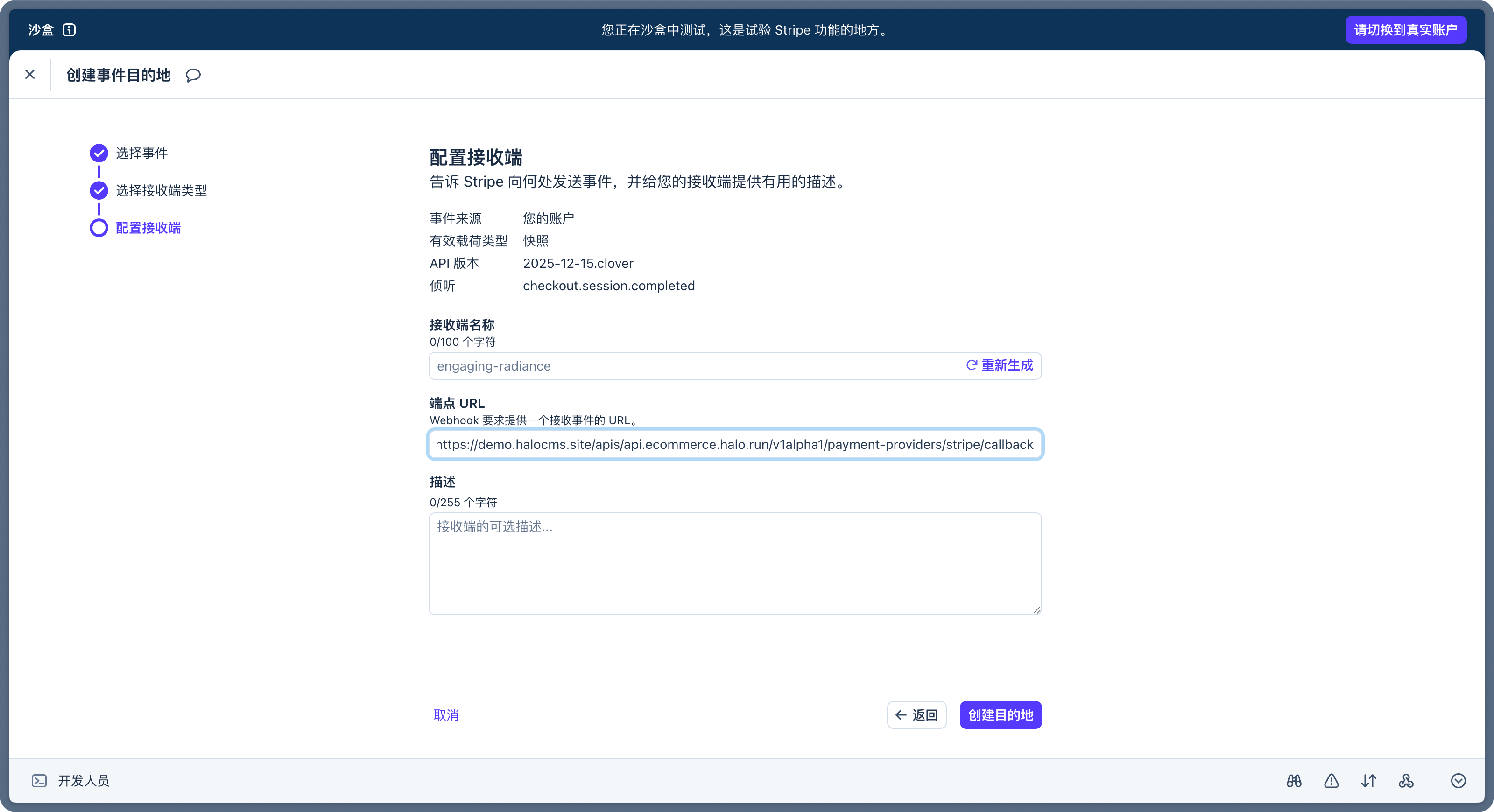Go to the 选择事件 step
1494x812 pixels.
(x=141, y=153)
